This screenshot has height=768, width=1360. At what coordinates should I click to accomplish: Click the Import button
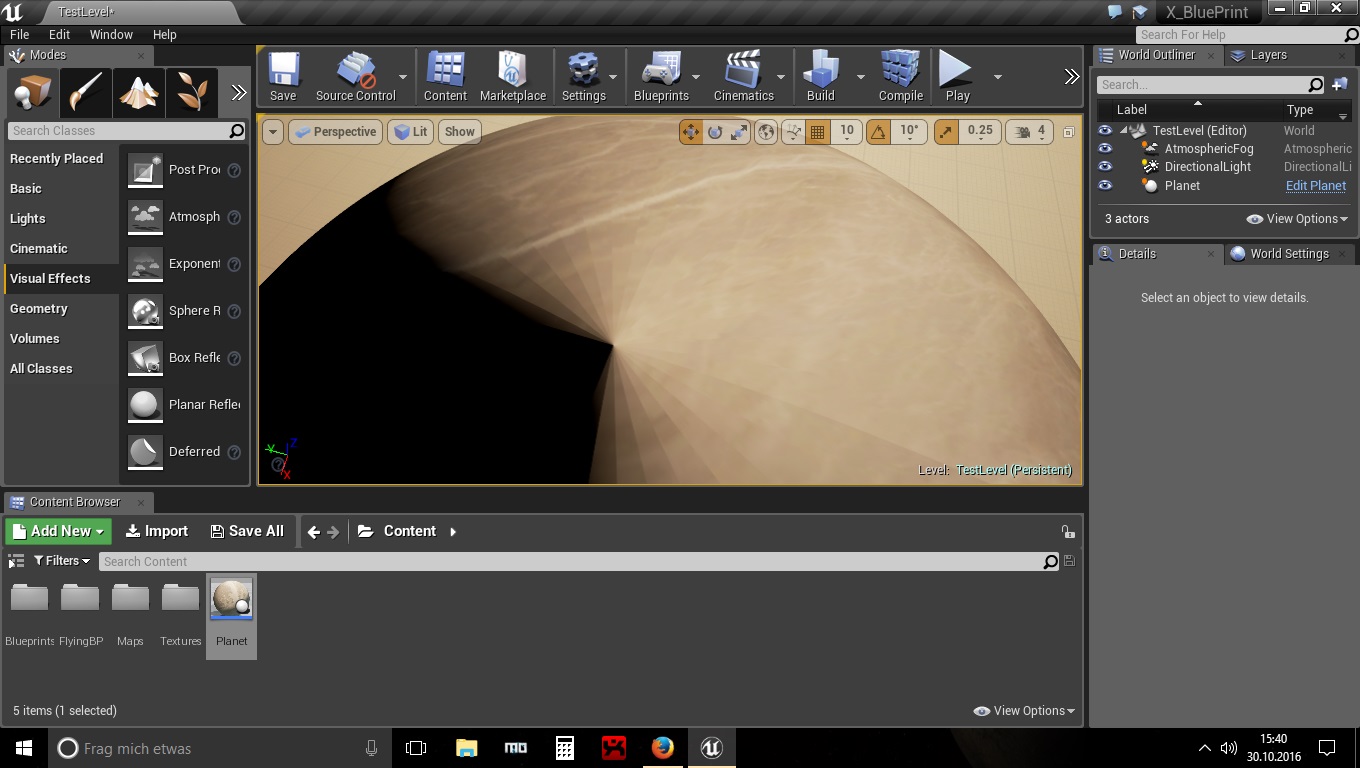(x=157, y=531)
